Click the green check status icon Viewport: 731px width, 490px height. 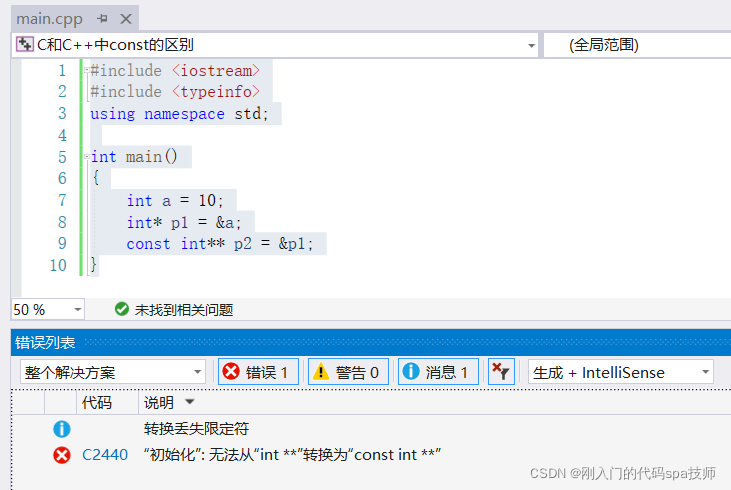122,309
